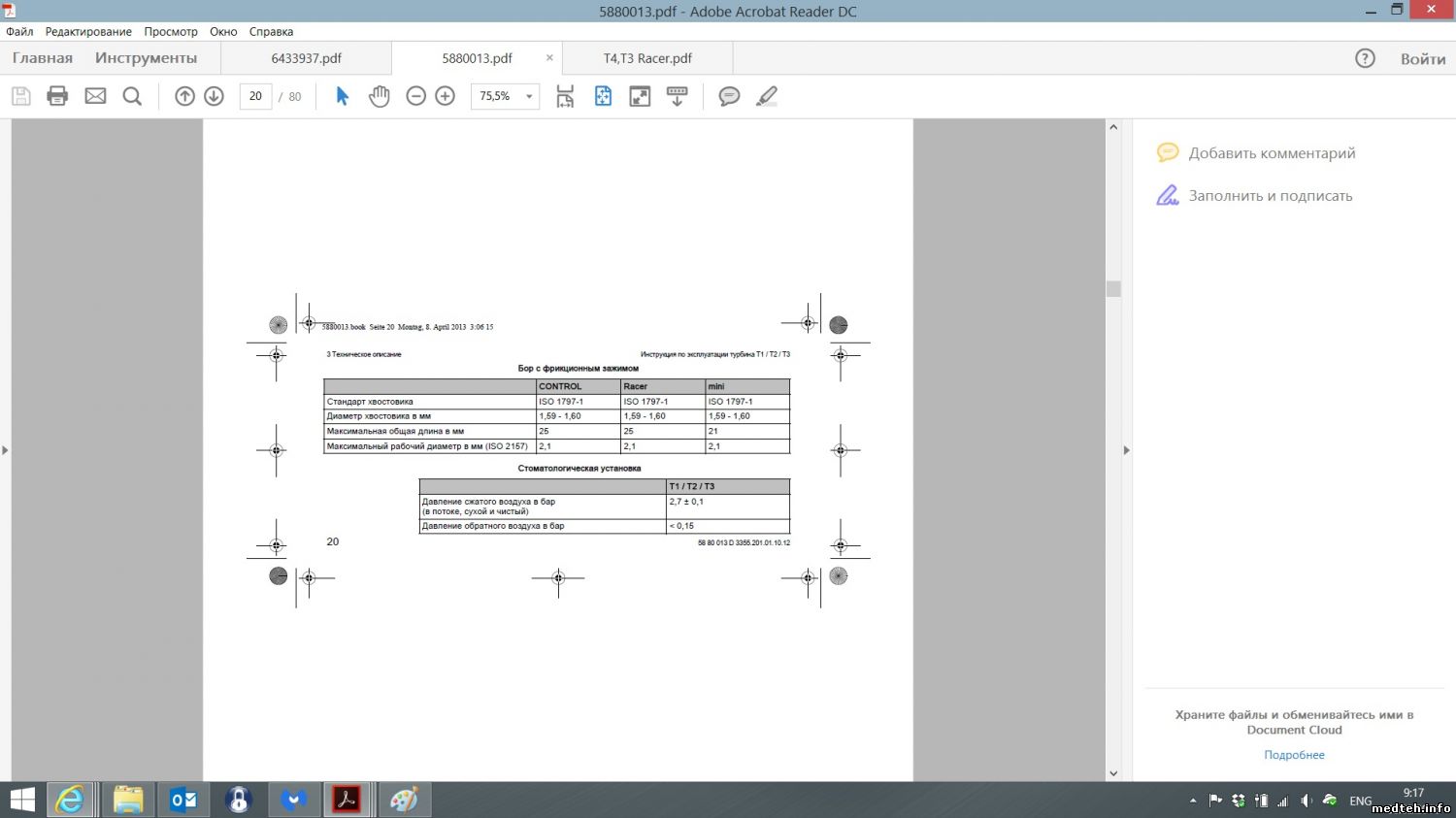
Task: Click the vertical scrollbar thumb
Action: point(1113,289)
